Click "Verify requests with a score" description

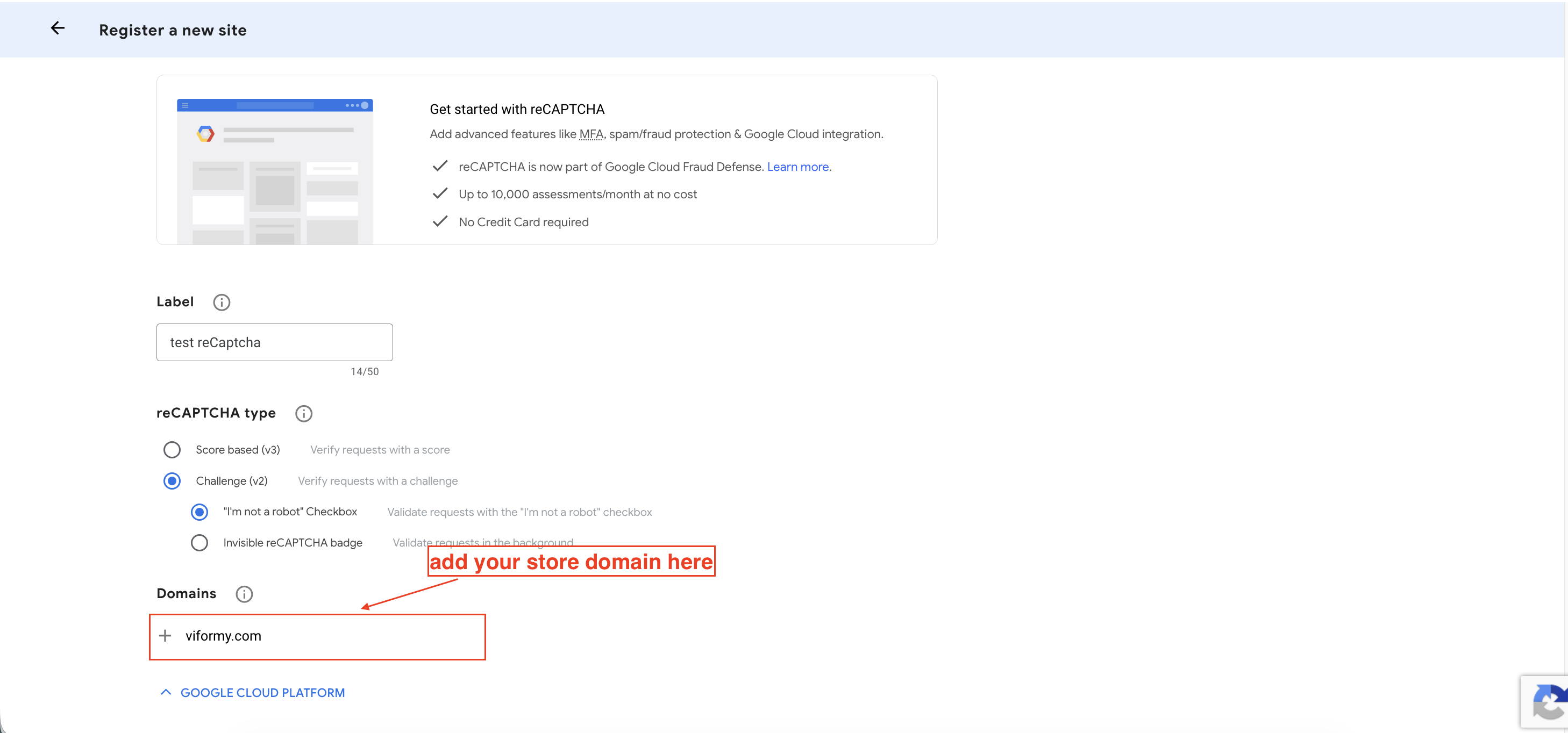point(380,450)
